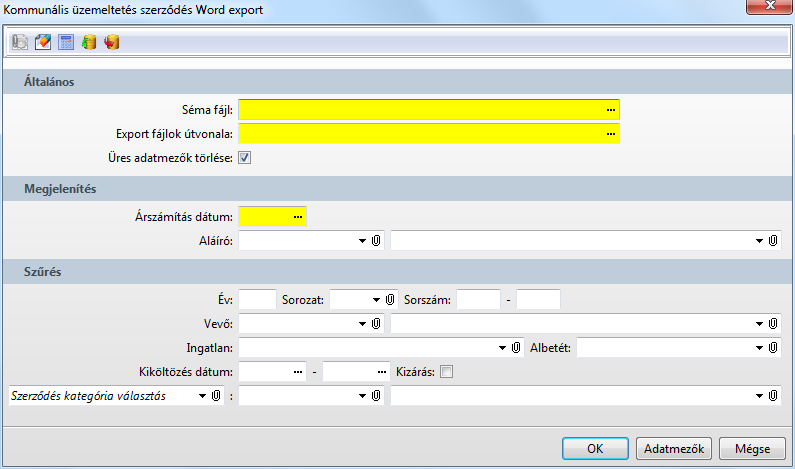
Task: Click paperclip of the category code field
Action: click(x=376, y=395)
